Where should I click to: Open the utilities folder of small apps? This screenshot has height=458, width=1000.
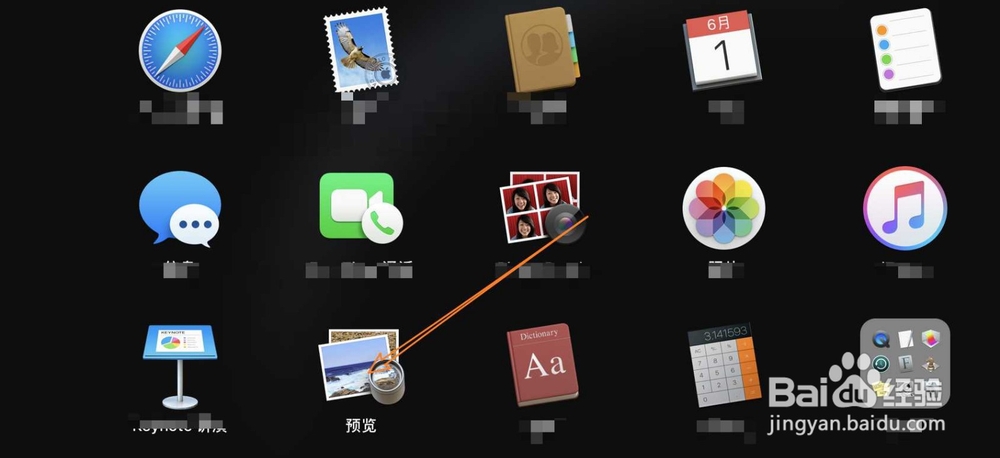[905, 364]
